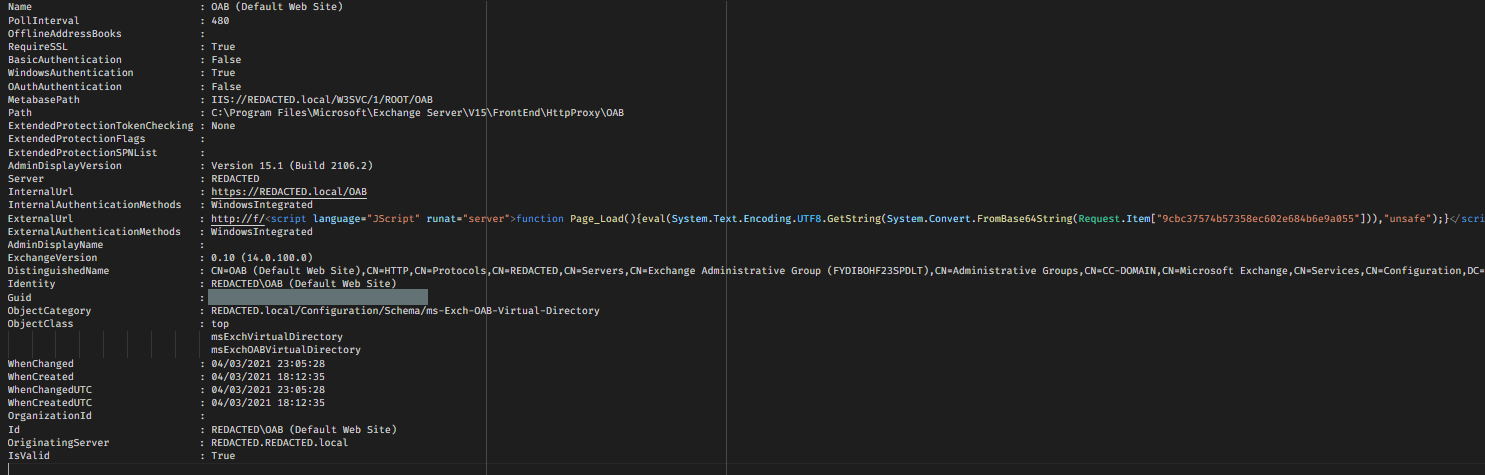This screenshot has height=475, width=1485.
Task: Click the "ObjectCategory" label
Action: coord(50,311)
